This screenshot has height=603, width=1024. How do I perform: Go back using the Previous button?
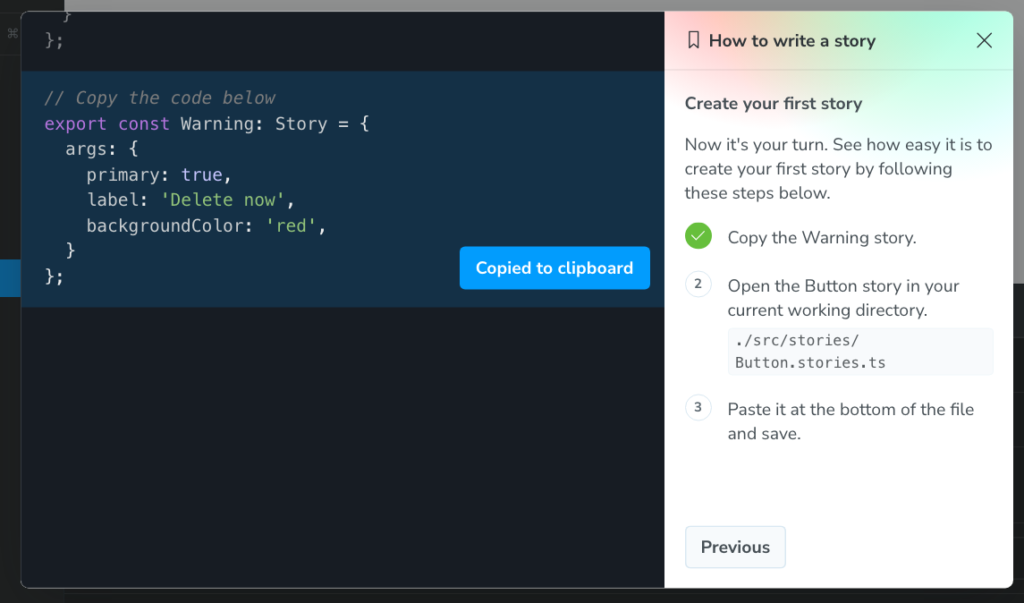coord(735,547)
